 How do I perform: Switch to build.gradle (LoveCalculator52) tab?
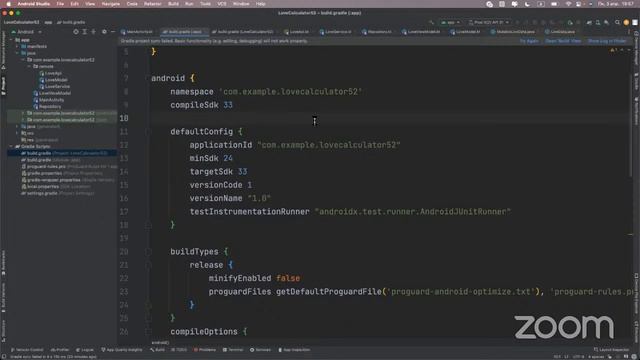coord(242,31)
